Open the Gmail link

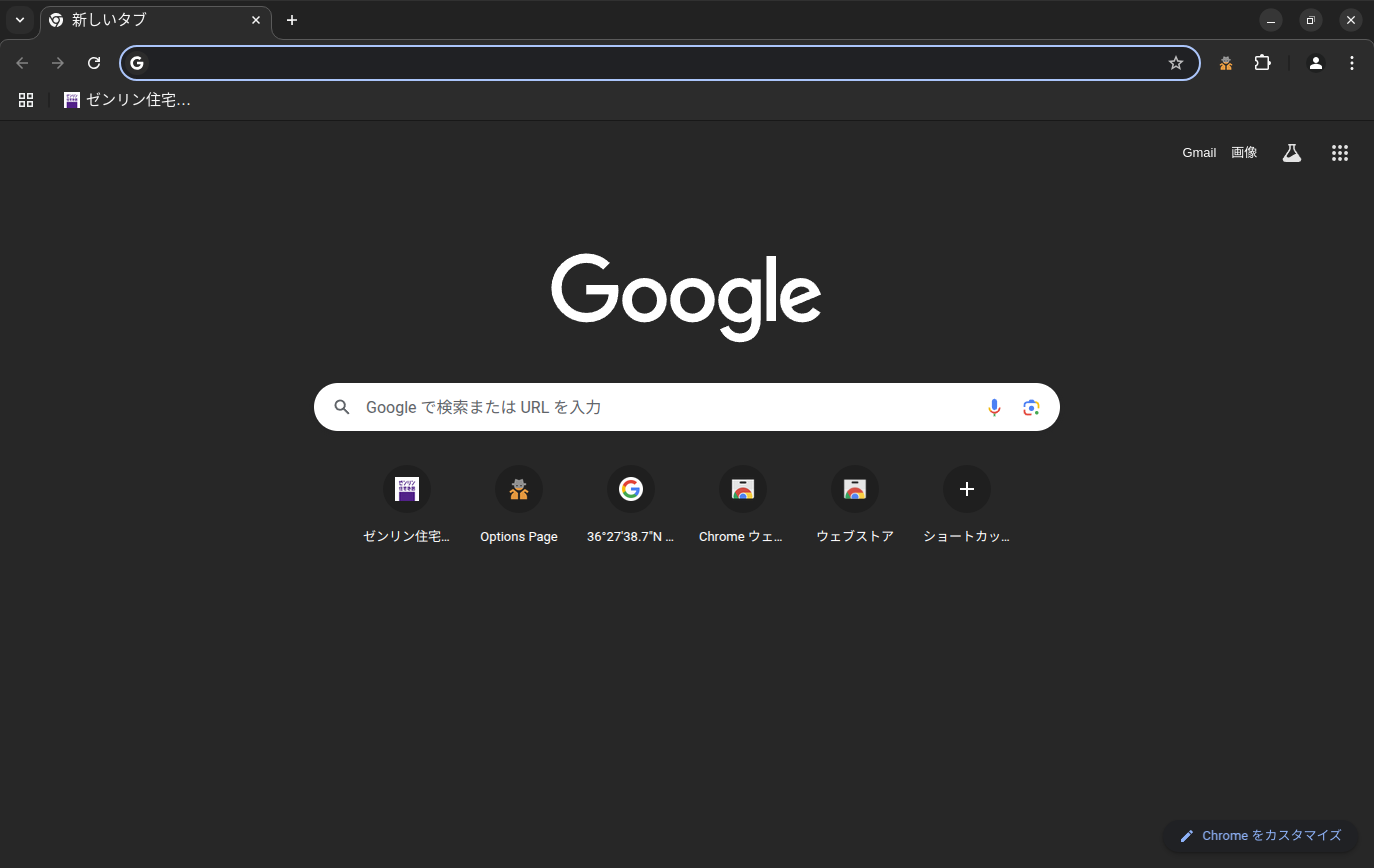point(1199,153)
